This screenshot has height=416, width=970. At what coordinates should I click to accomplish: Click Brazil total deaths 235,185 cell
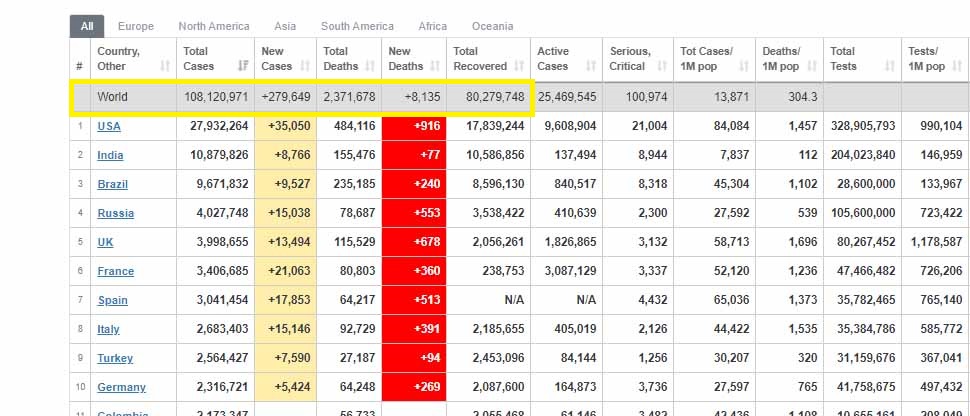(x=349, y=184)
